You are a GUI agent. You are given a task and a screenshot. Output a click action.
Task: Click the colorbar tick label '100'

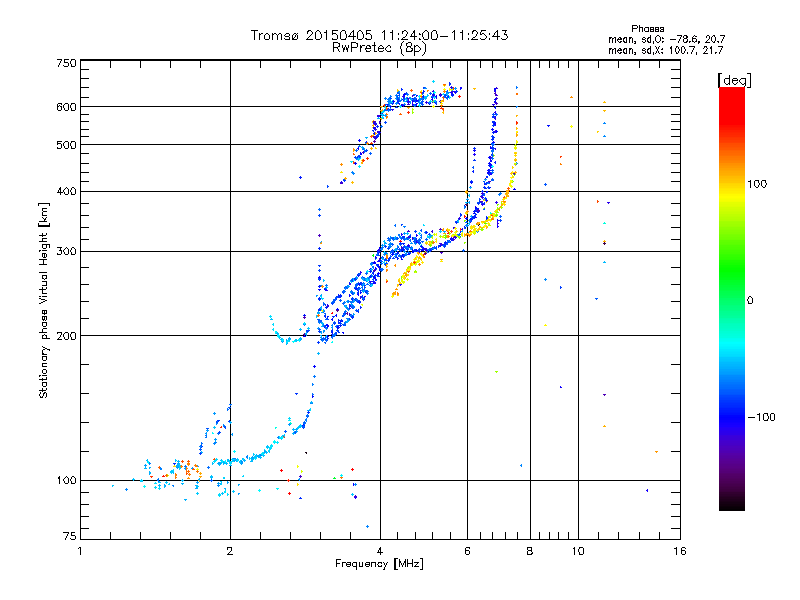click(757, 184)
